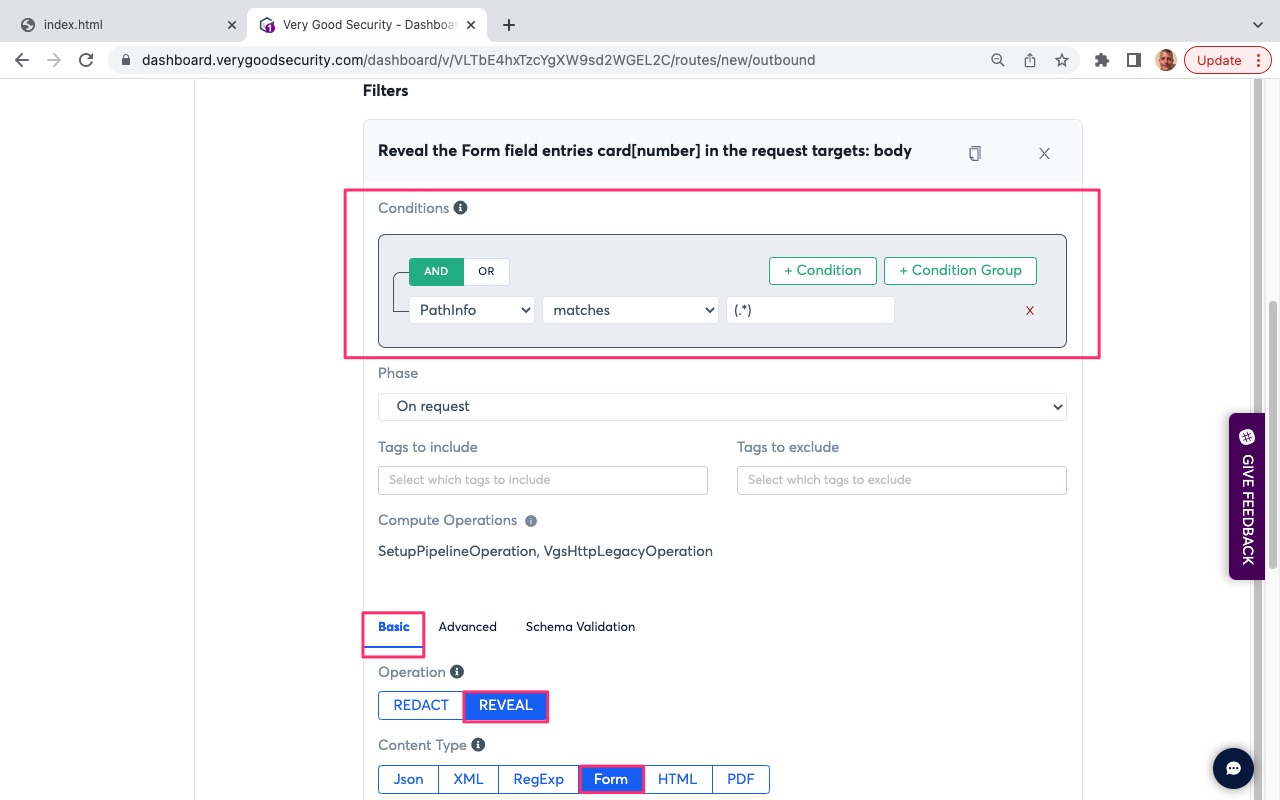Open Tags to exclude selector
This screenshot has height=800, width=1280.
click(902, 480)
